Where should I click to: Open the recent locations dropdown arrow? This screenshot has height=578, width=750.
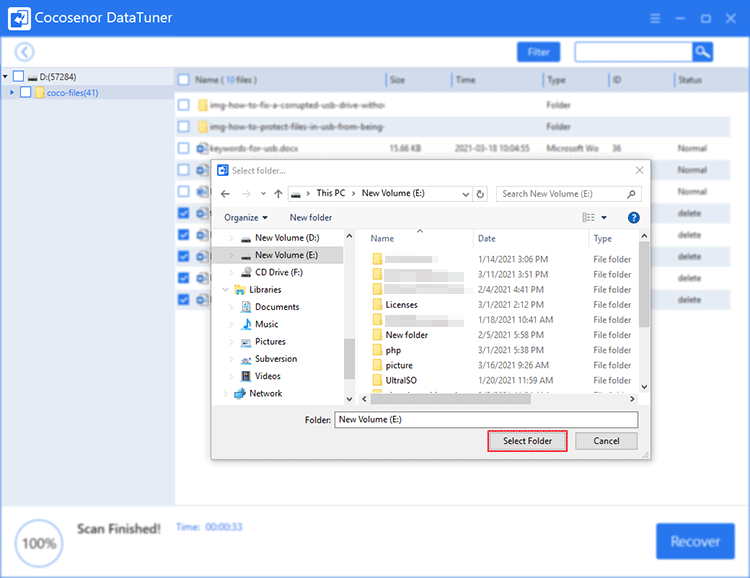pos(263,194)
